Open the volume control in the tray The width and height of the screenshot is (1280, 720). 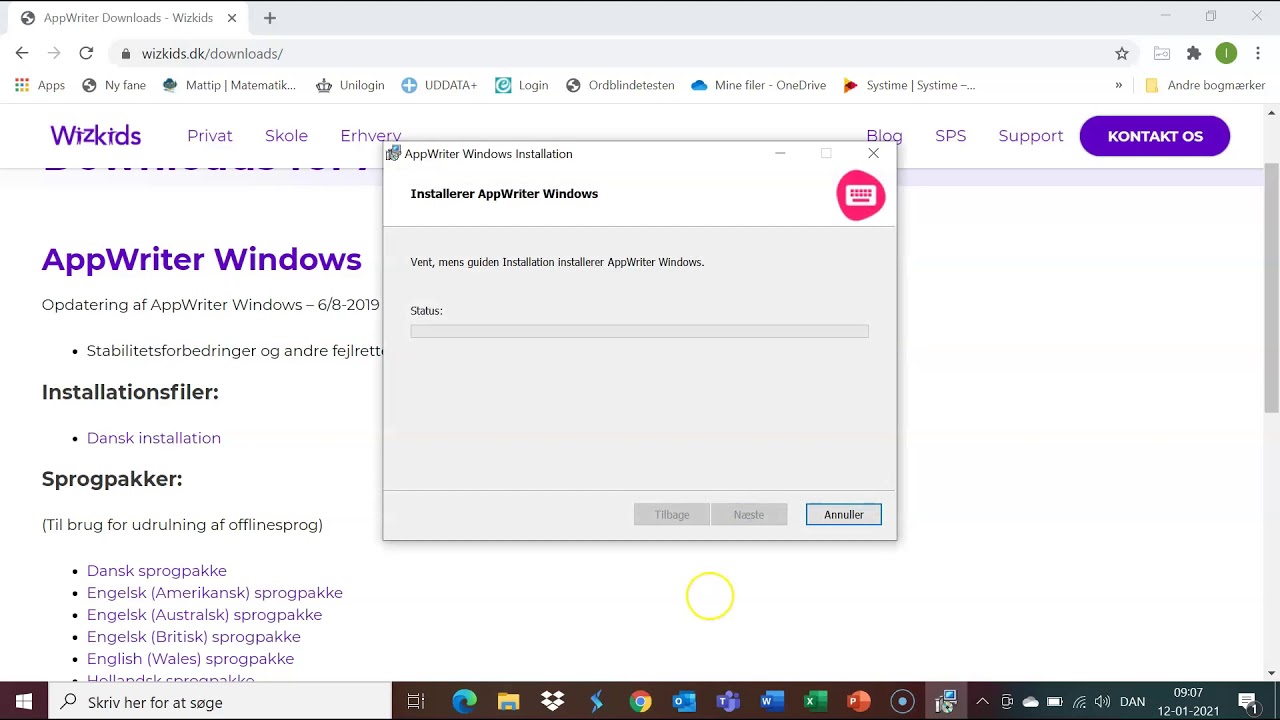[x=1103, y=702]
